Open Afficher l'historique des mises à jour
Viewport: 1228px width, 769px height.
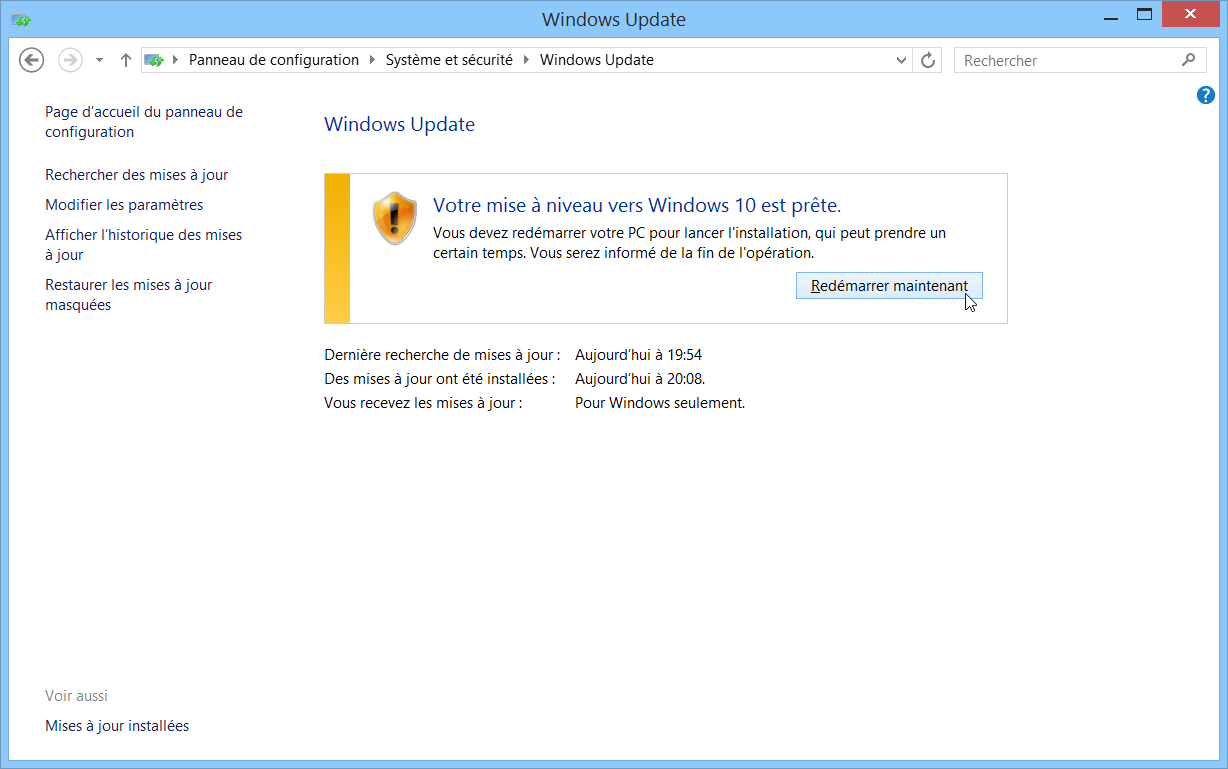(144, 245)
